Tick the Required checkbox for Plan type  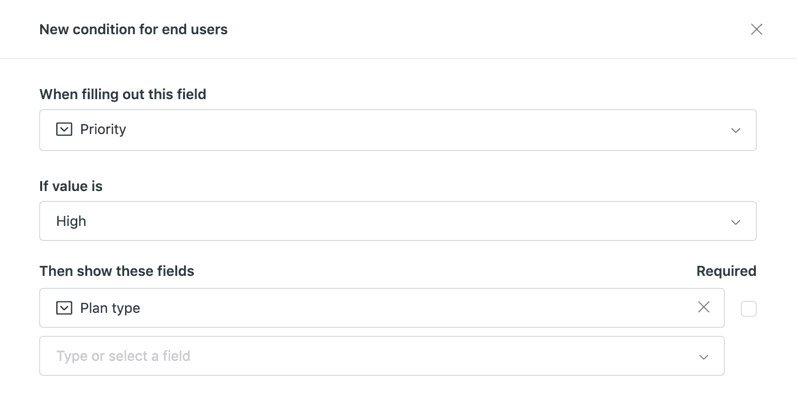(x=748, y=309)
